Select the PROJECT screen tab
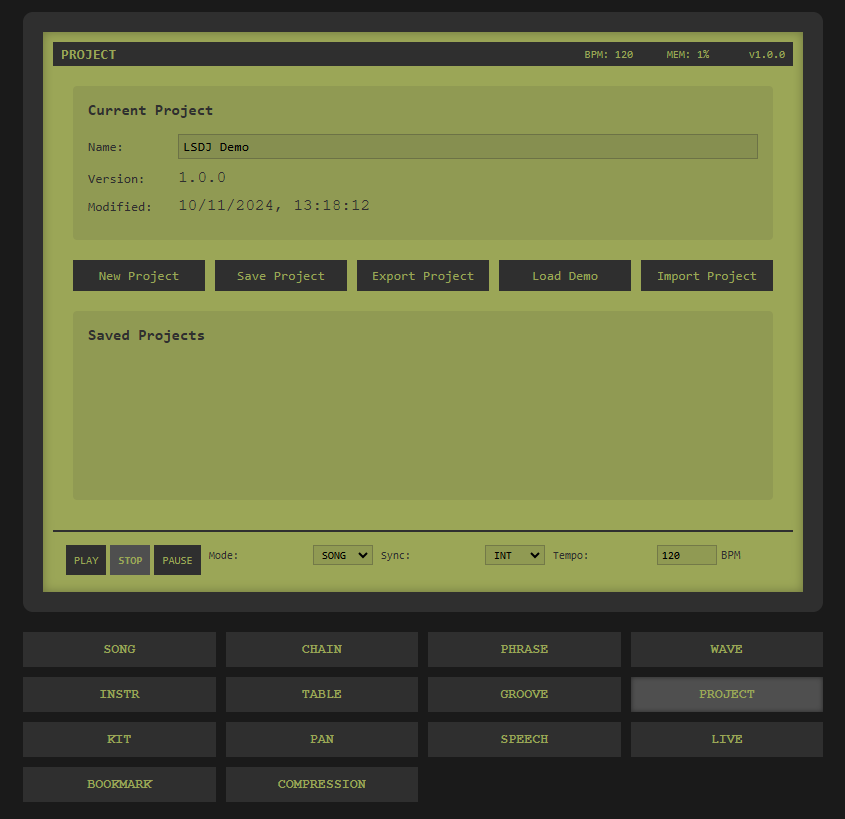 (x=726, y=694)
